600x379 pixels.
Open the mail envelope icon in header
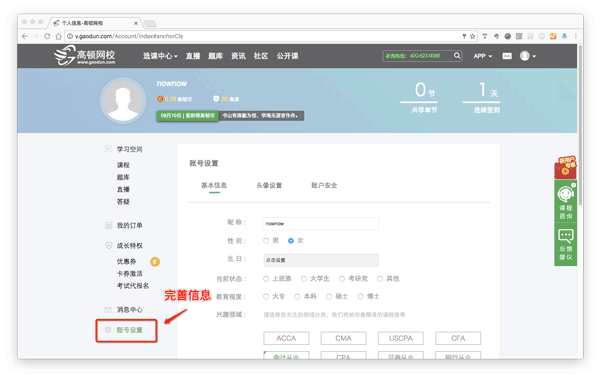coord(507,56)
